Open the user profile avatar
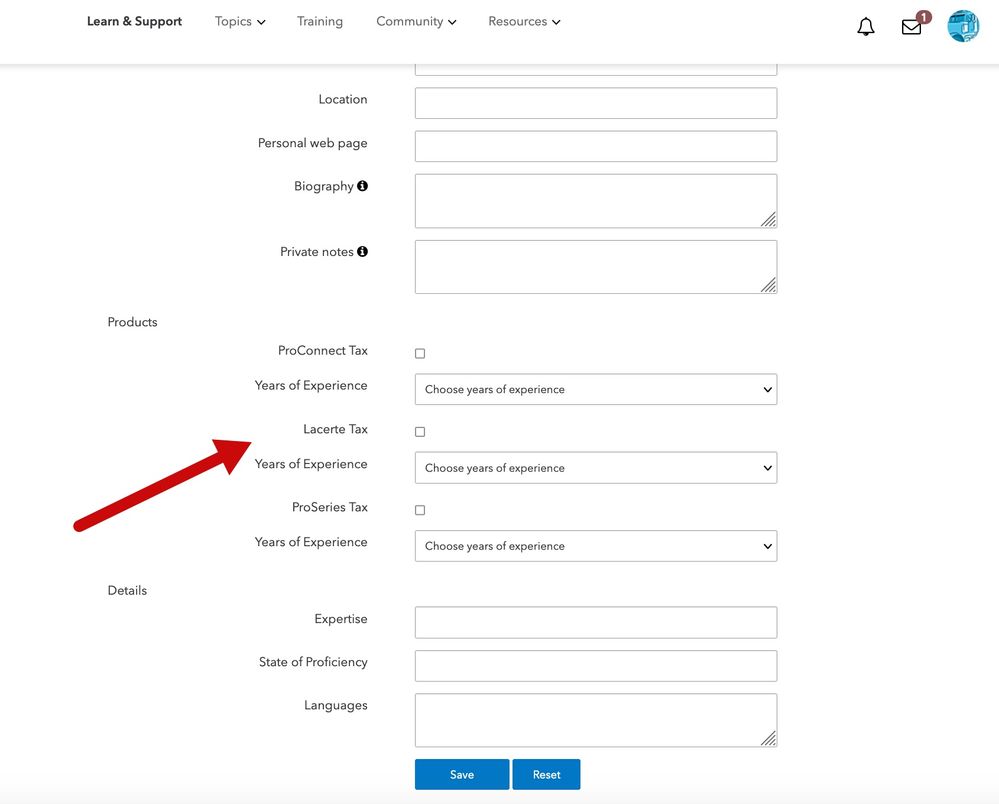This screenshot has width=999, height=804. (x=963, y=26)
